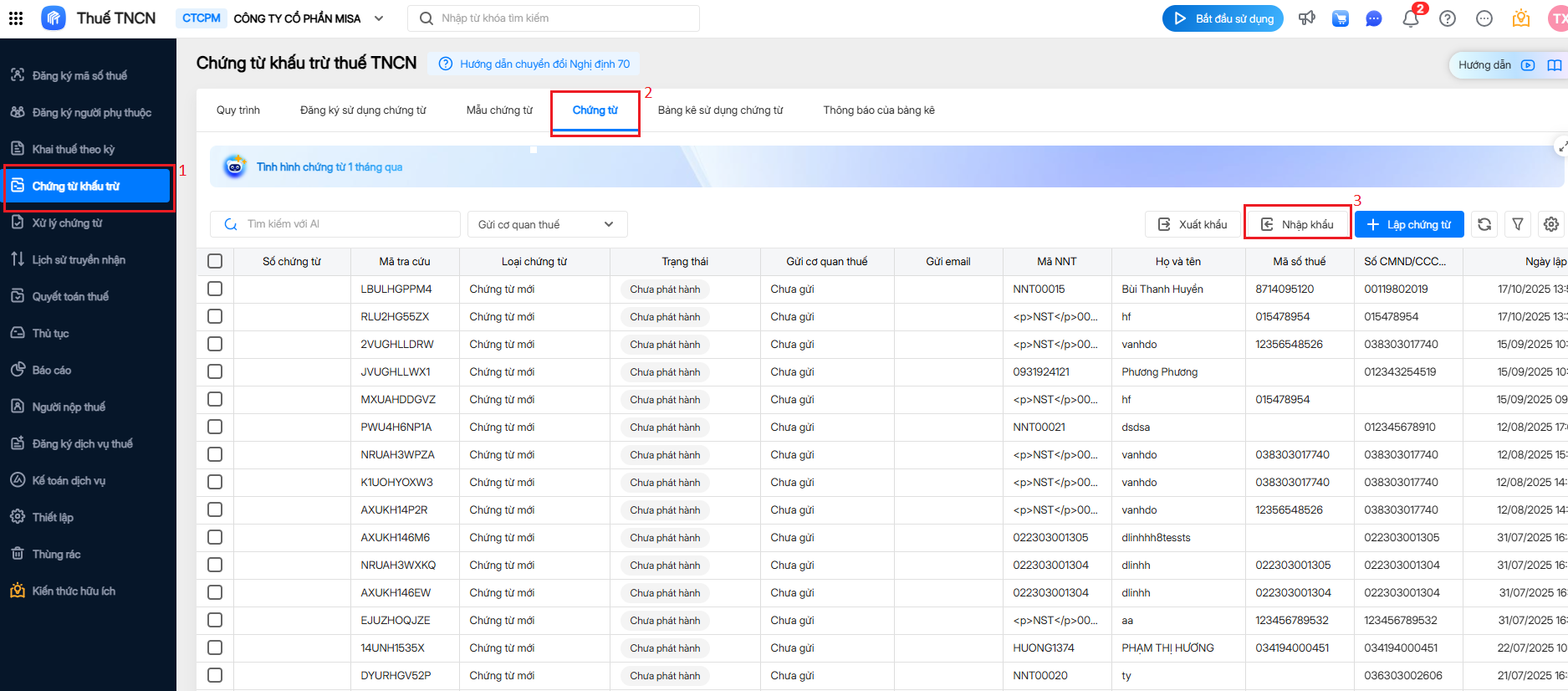The height and width of the screenshot is (691, 1568).
Task: Toggle the select-all checkbox in table header
Action: click(x=215, y=261)
